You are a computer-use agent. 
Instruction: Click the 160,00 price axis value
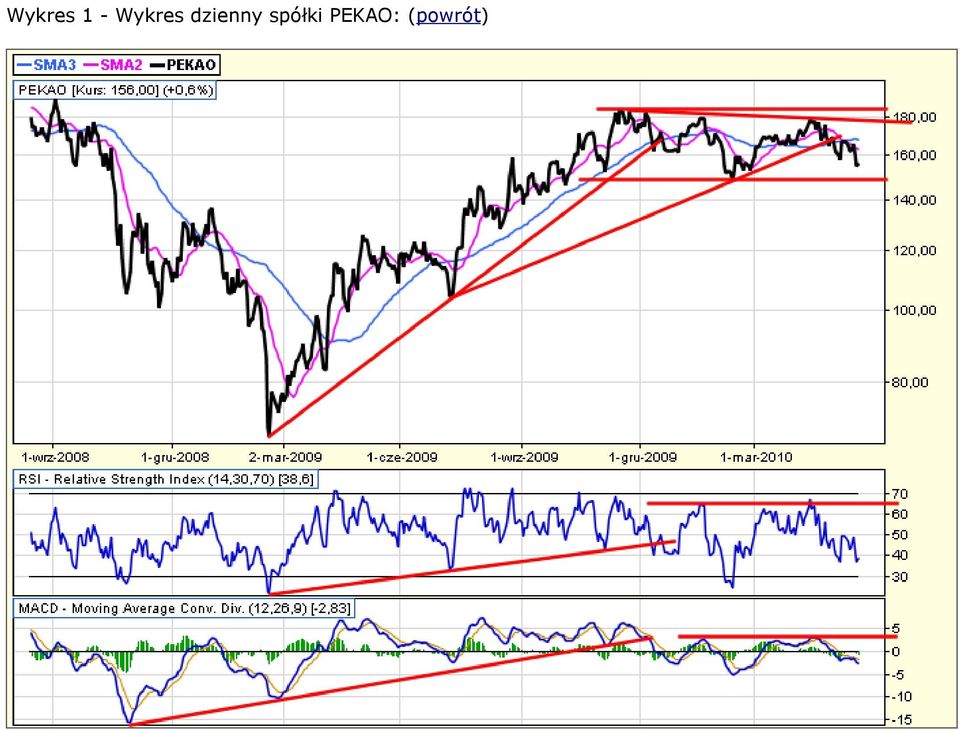[x=915, y=155]
